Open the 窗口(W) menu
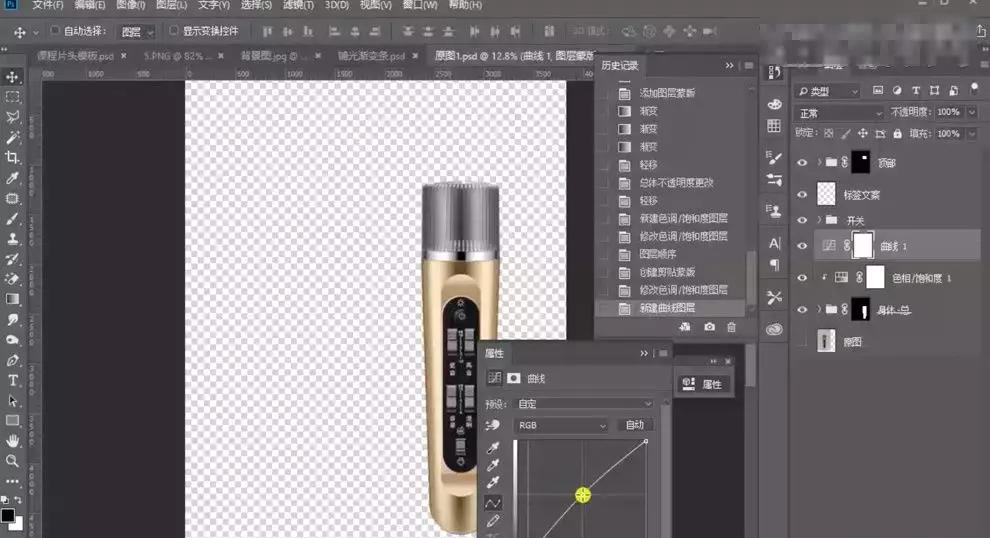The height and width of the screenshot is (538, 990). (420, 5)
